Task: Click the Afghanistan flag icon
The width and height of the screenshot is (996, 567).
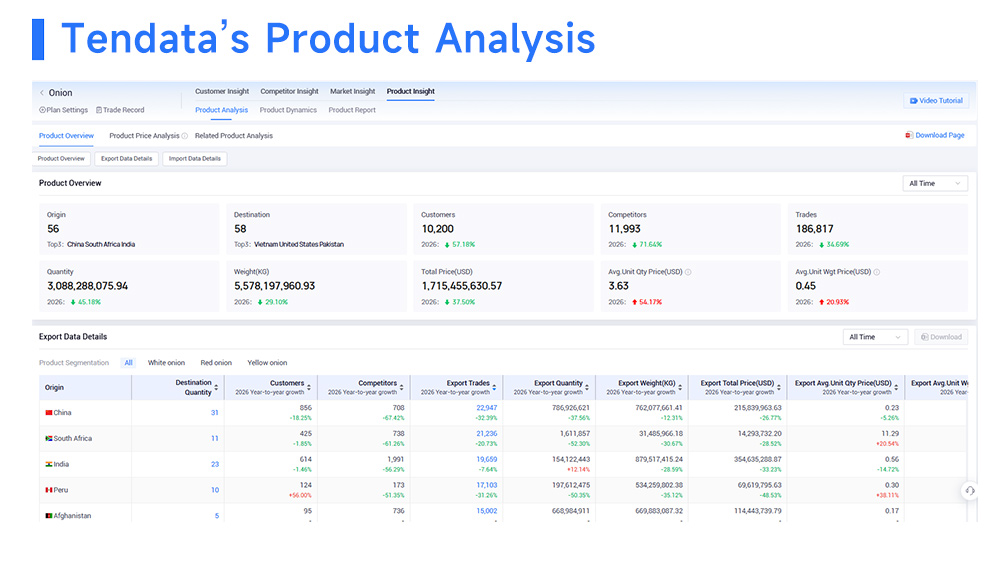Action: point(48,516)
